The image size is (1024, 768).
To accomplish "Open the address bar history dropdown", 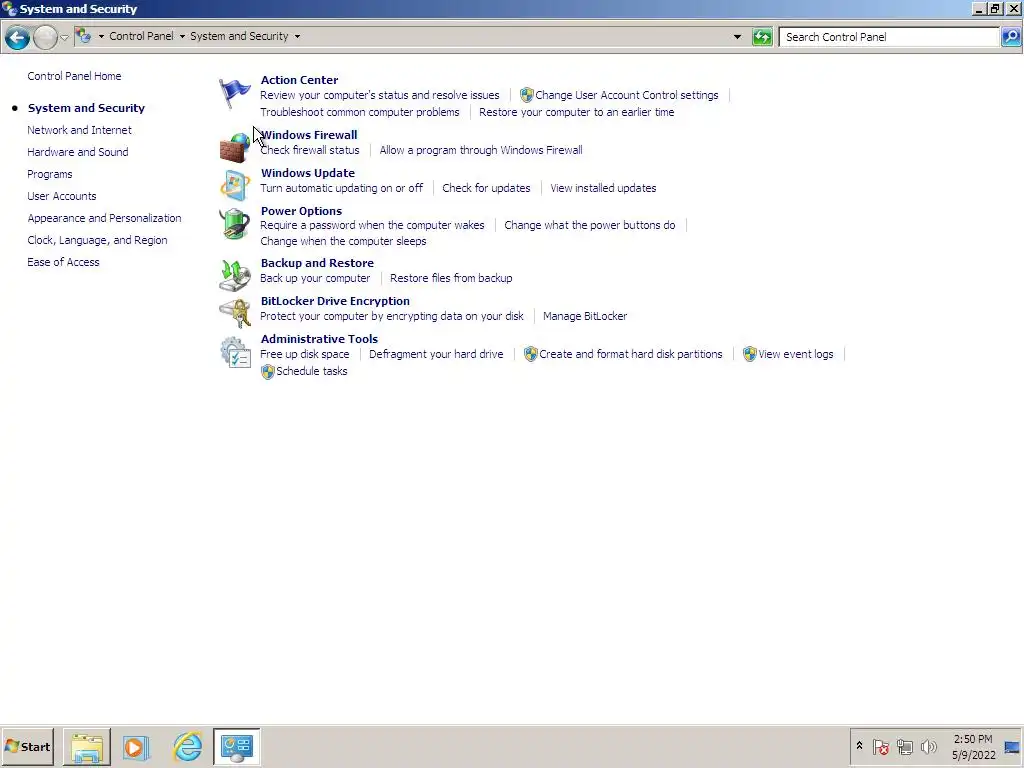I will (x=737, y=37).
